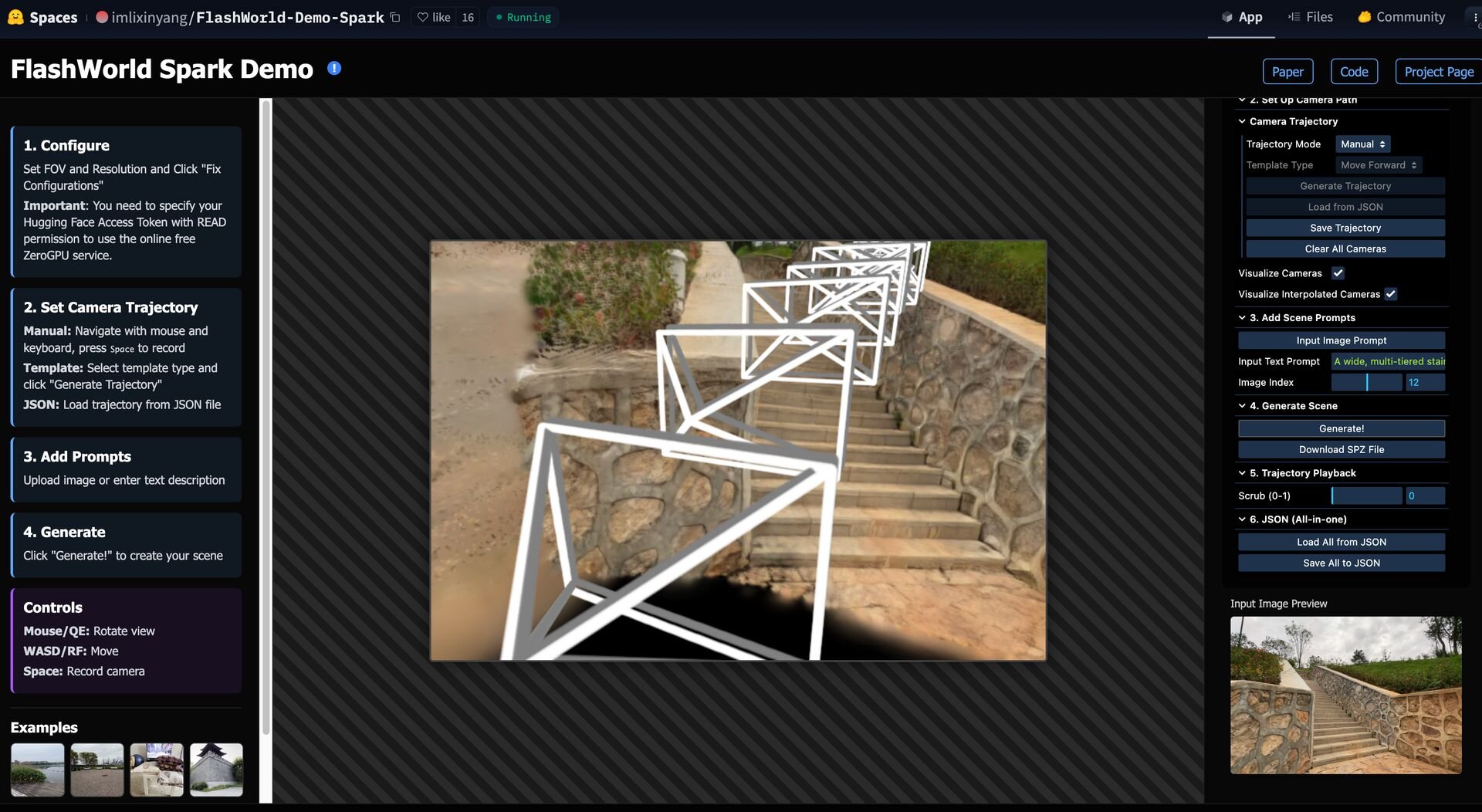Open the three-dot more options menu

(1475, 17)
